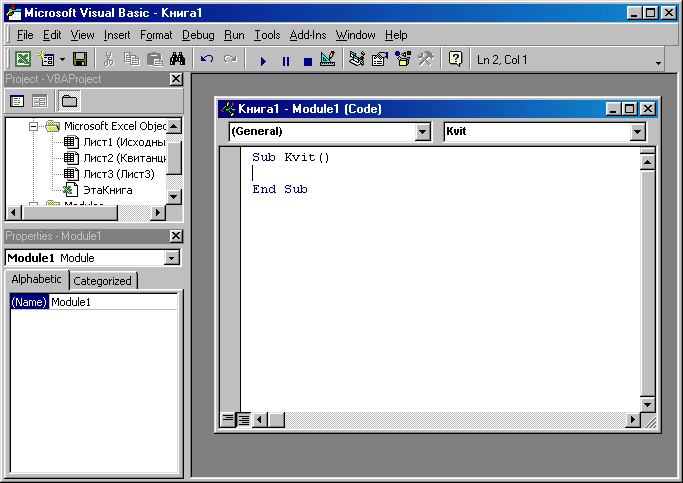The height and width of the screenshot is (483, 683).
Task: Click code window horizontal scroll right arrow
Action: click(632, 420)
